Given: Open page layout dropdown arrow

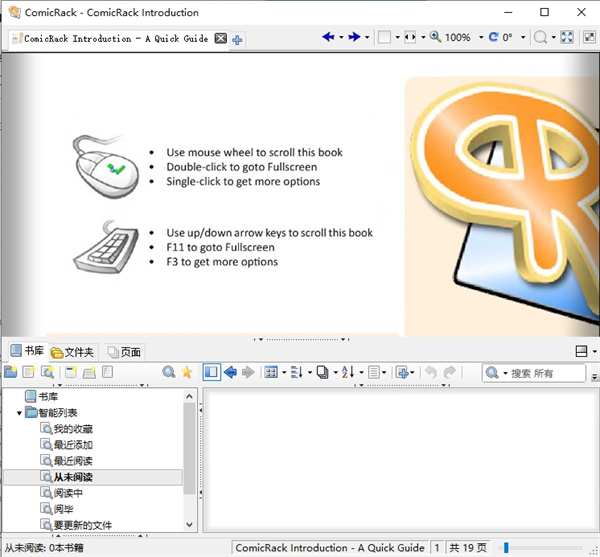Looking at the screenshot, I should point(398,37).
